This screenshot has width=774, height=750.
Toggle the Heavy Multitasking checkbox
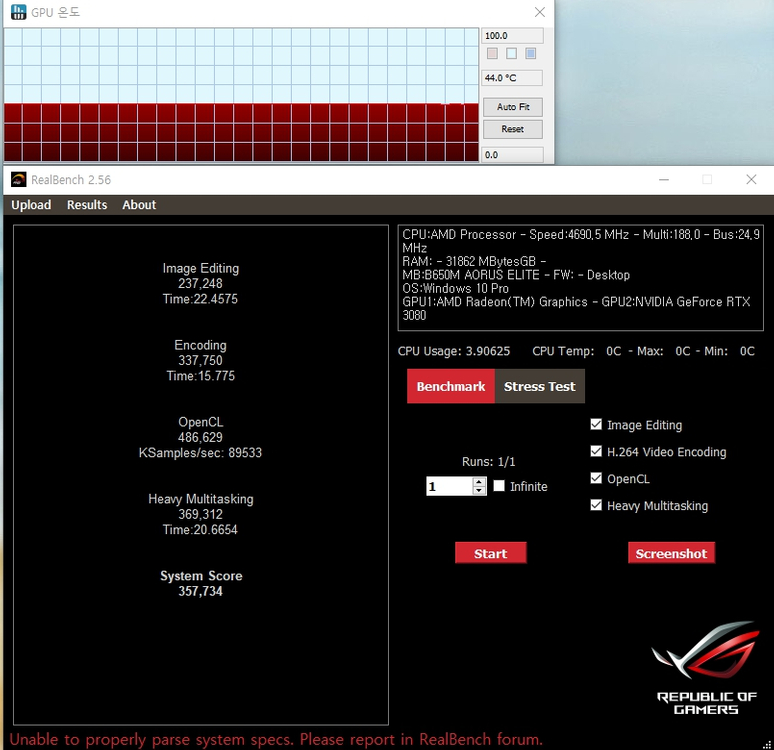click(596, 505)
